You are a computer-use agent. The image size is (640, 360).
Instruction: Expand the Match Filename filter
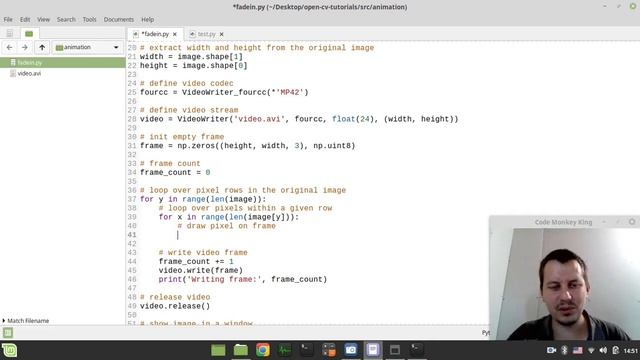[26, 321]
